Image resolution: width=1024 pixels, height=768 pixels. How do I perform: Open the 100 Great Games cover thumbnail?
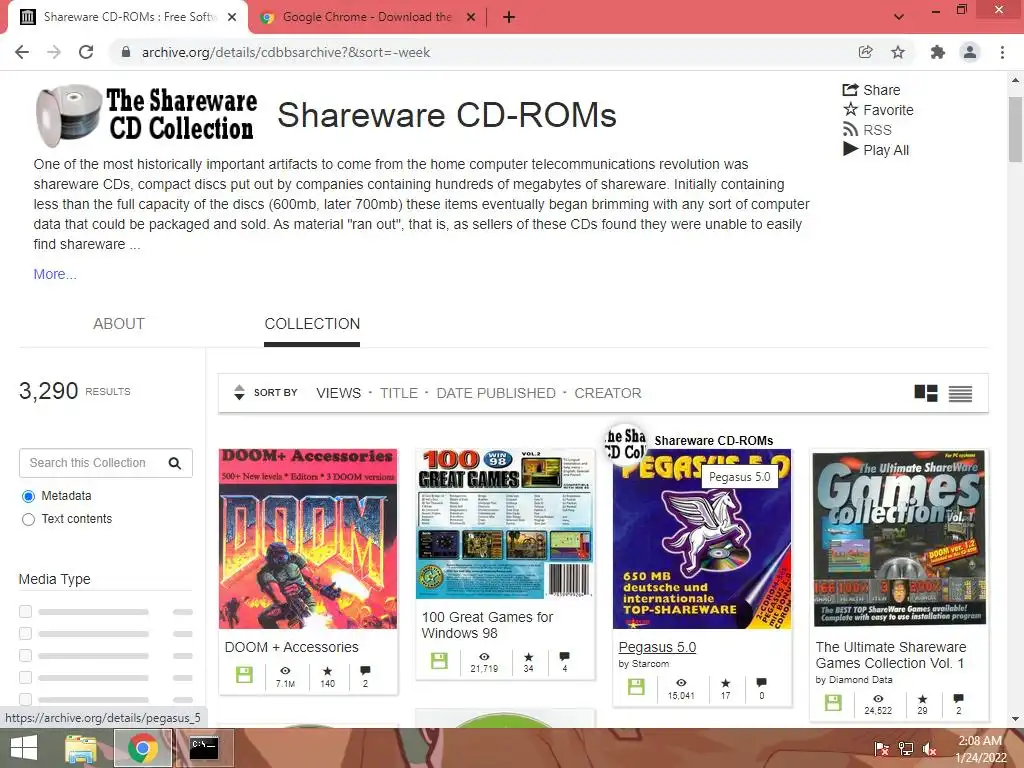click(505, 524)
